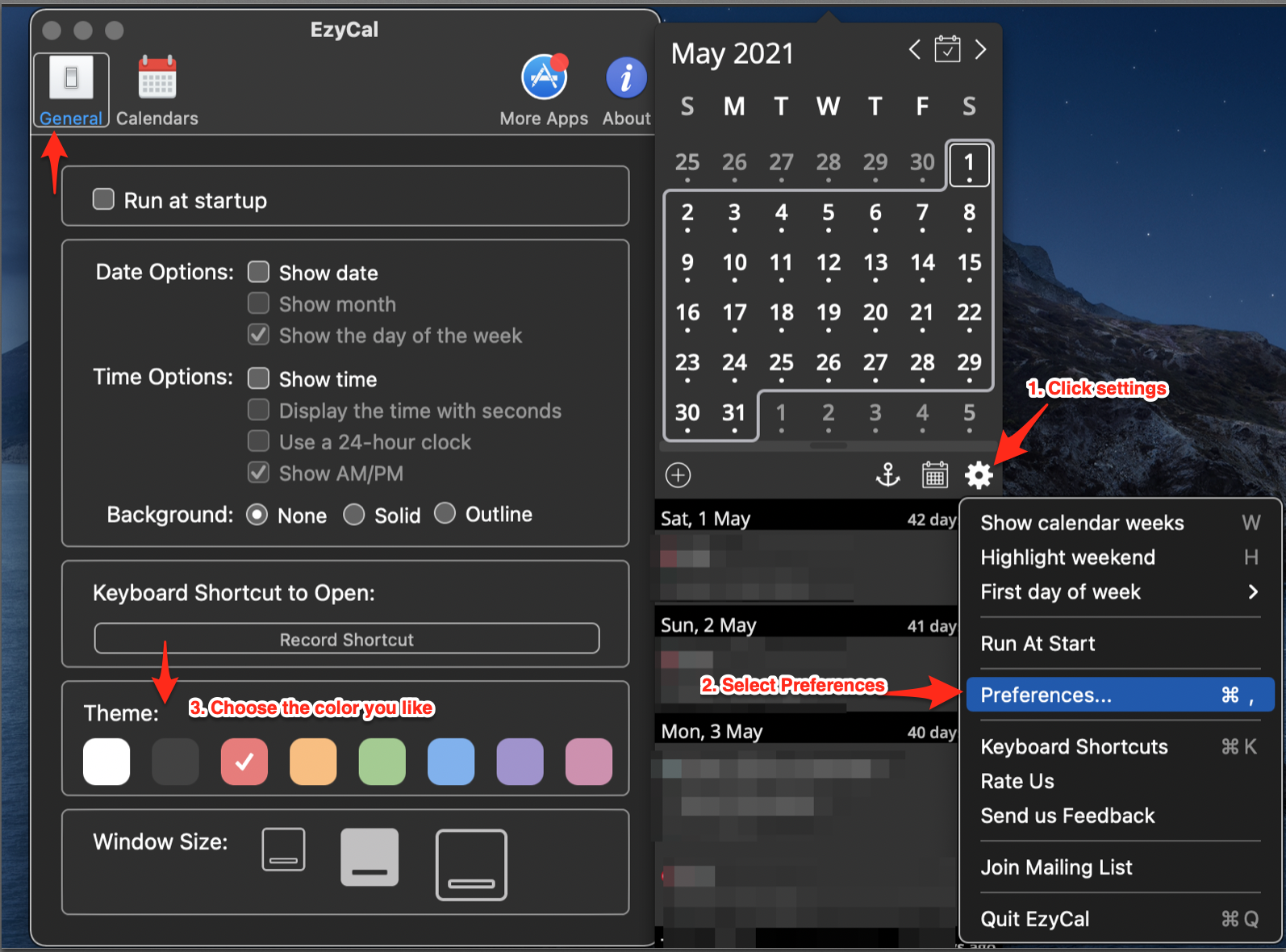Image resolution: width=1286 pixels, height=952 pixels.
Task: Select the Solid background option
Action: tap(354, 515)
